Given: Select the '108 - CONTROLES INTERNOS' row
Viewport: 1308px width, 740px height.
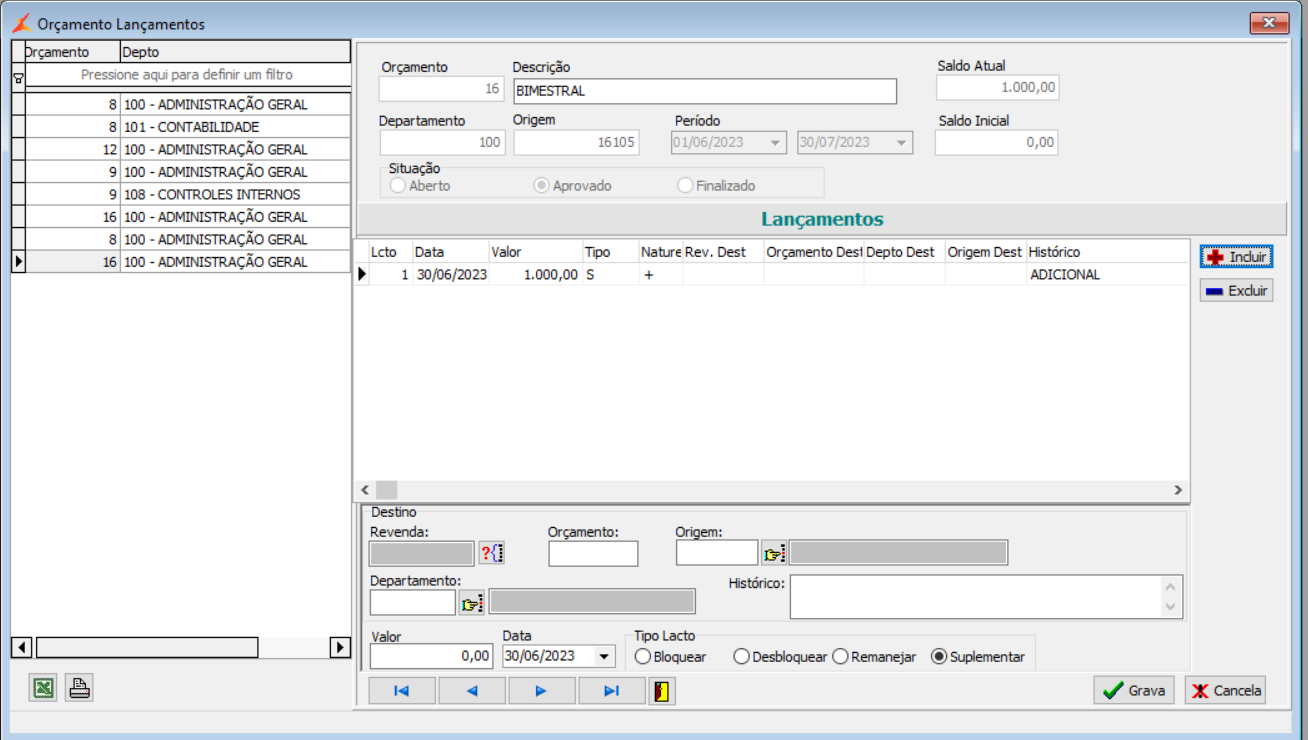Looking at the screenshot, I should point(187,194).
